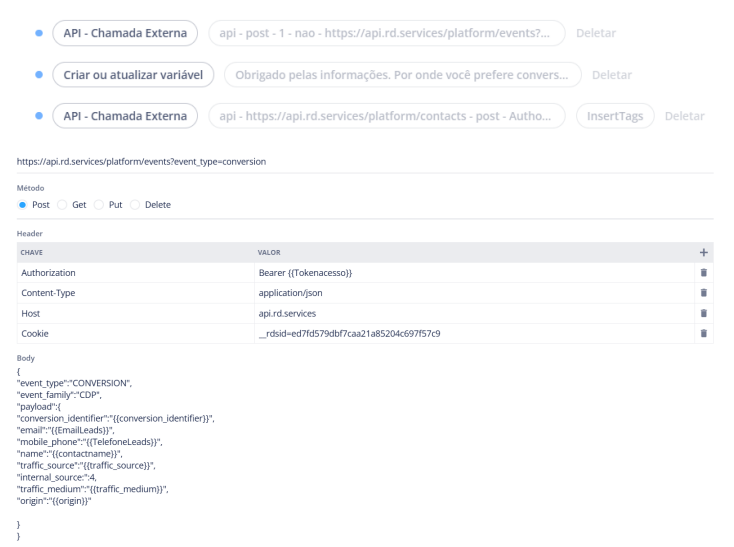
Task: Click the plus icon to add header row
Action: (704, 254)
